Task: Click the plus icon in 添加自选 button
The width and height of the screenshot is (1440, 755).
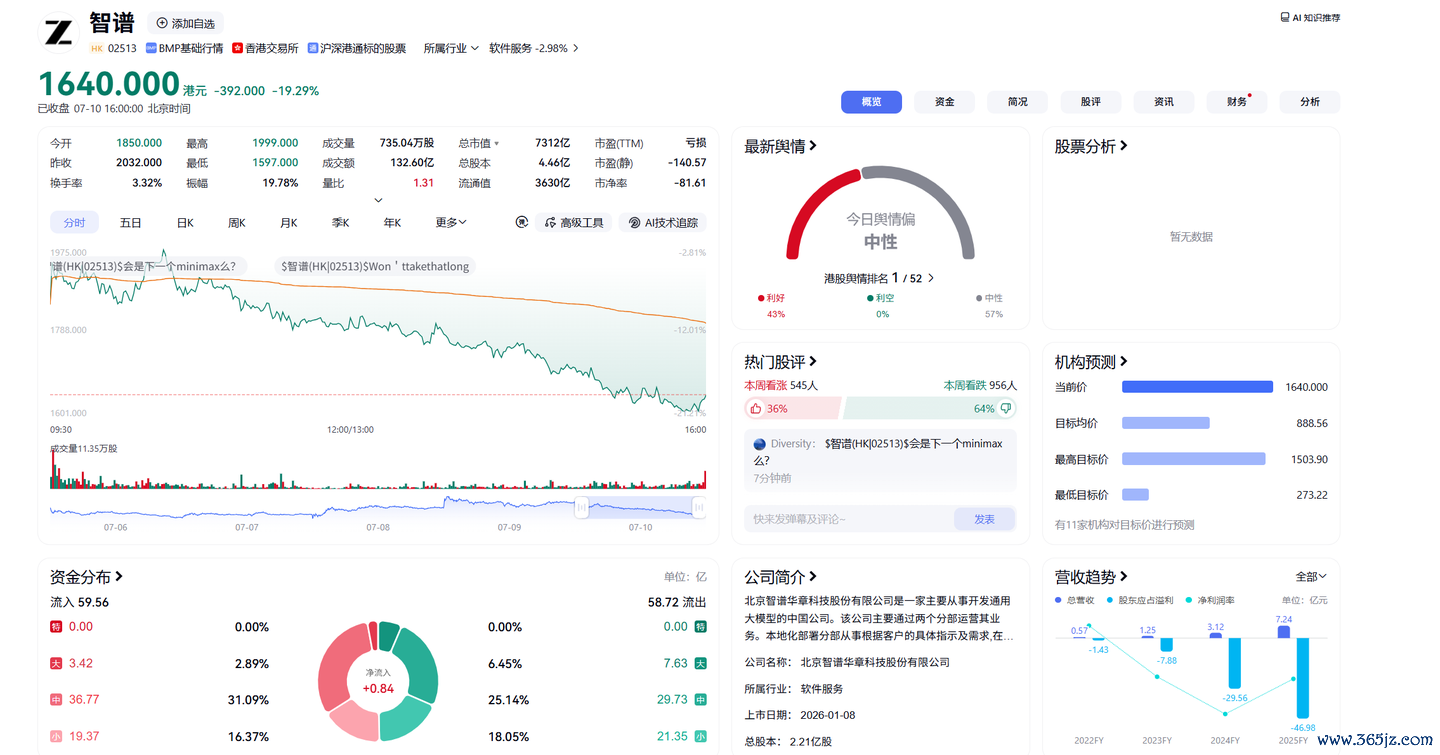Action: click(162, 23)
